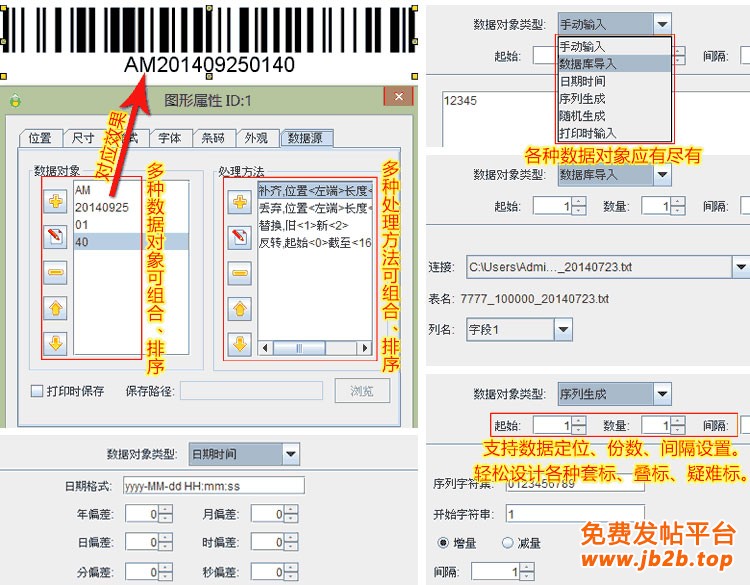This screenshot has height=585, width=750.
Task: Click the 日期格式 input field
Action: click(213, 486)
